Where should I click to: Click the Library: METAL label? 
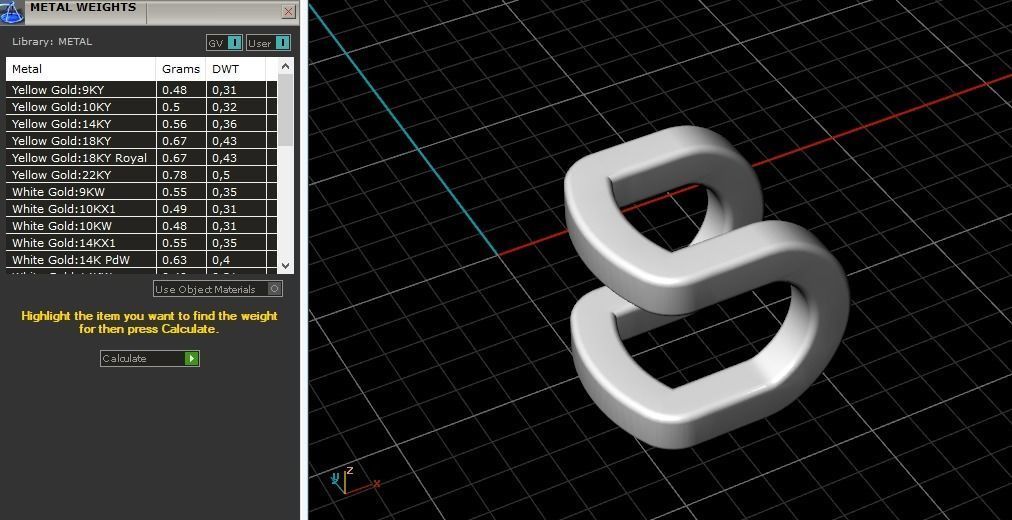point(52,41)
